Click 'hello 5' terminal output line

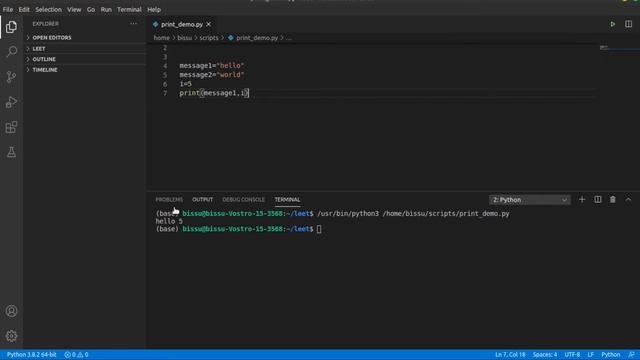(169, 222)
